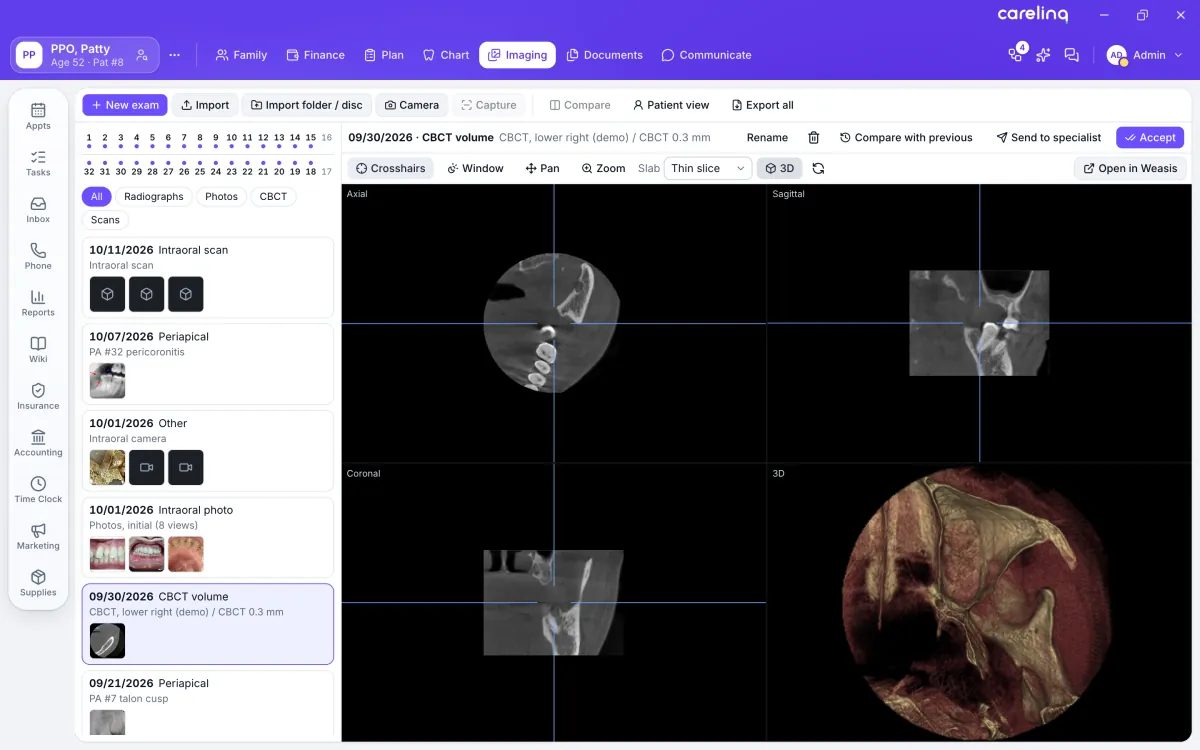Viewport: 1200px width, 750px height.
Task: Open the Chart tab
Action: coord(446,55)
